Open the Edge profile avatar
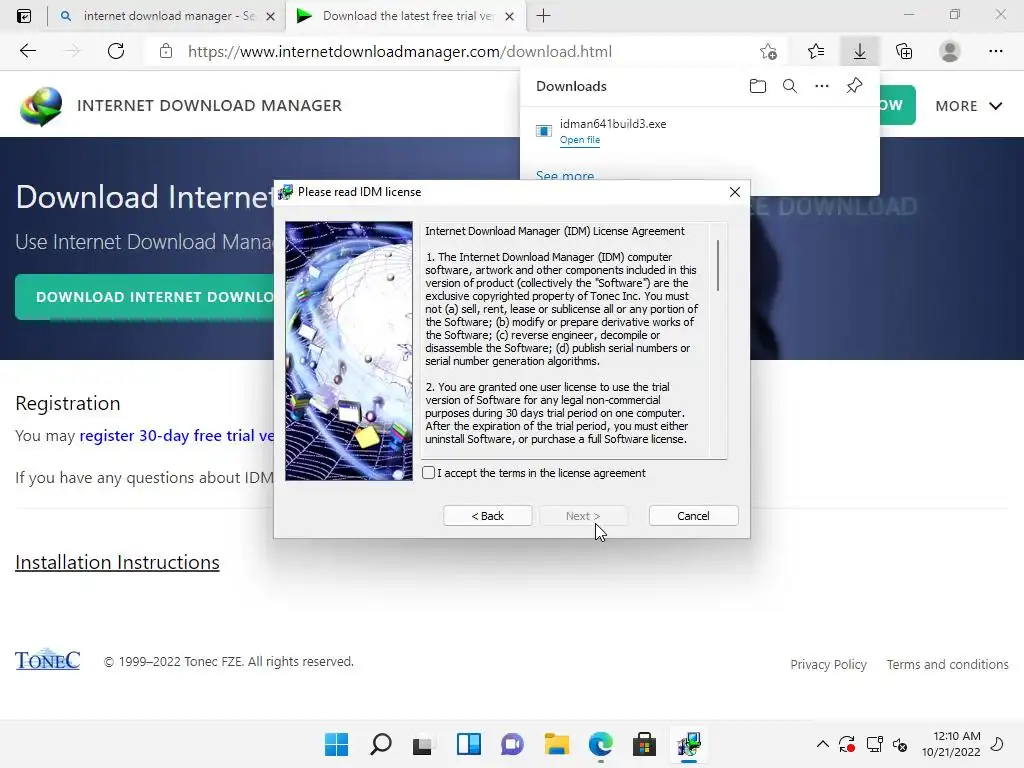The height and width of the screenshot is (768, 1024). (950, 51)
